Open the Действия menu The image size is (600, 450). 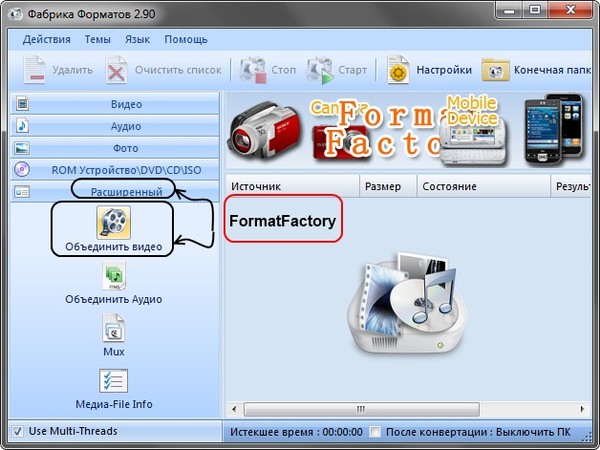click(x=46, y=39)
